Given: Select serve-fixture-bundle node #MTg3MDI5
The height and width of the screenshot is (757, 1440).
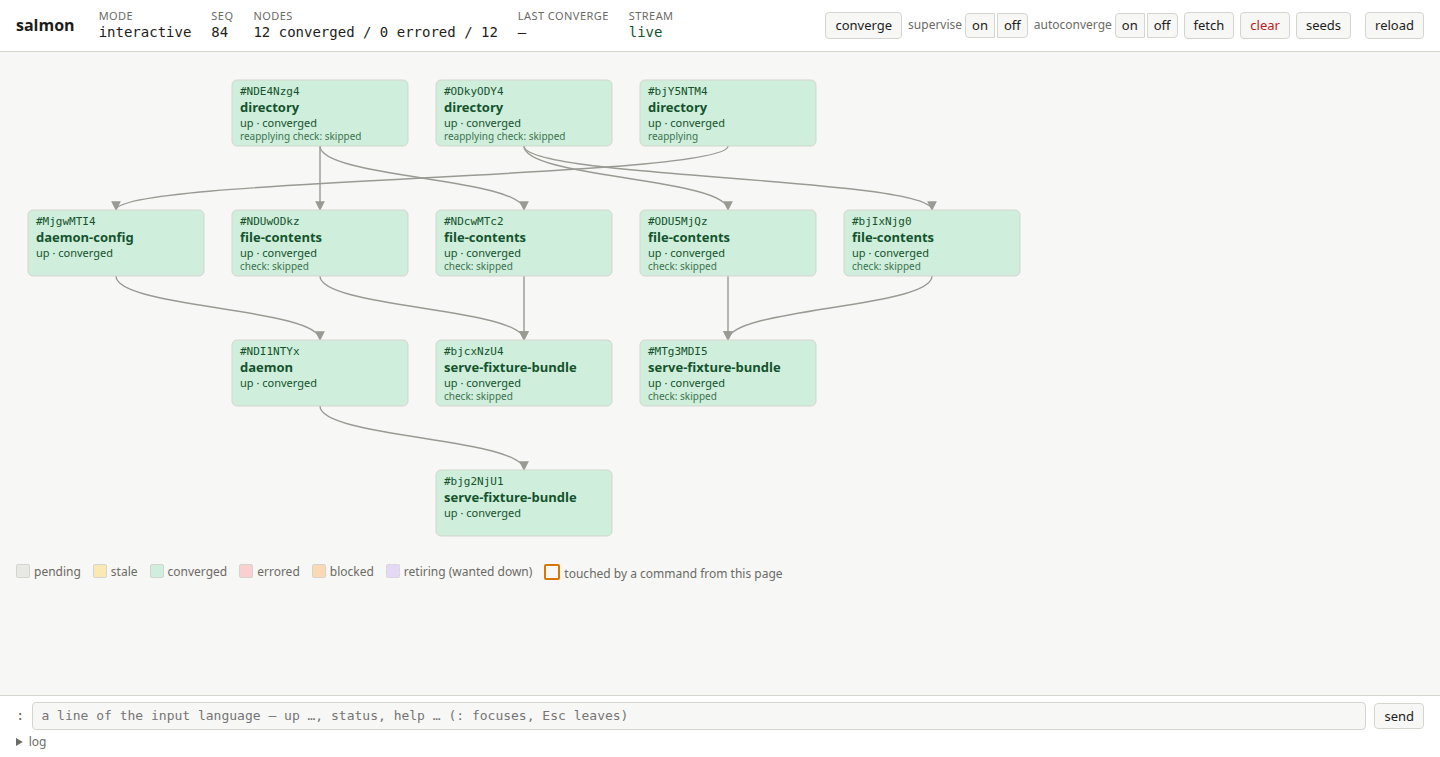Looking at the screenshot, I should pos(728,373).
